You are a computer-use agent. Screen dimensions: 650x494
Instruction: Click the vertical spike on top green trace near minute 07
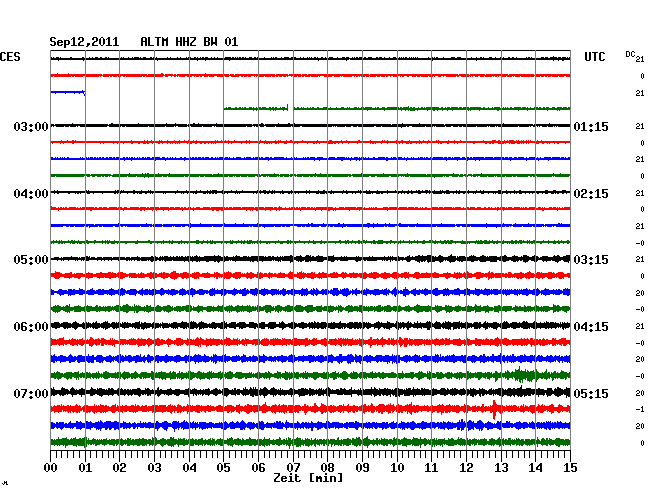pos(287,108)
